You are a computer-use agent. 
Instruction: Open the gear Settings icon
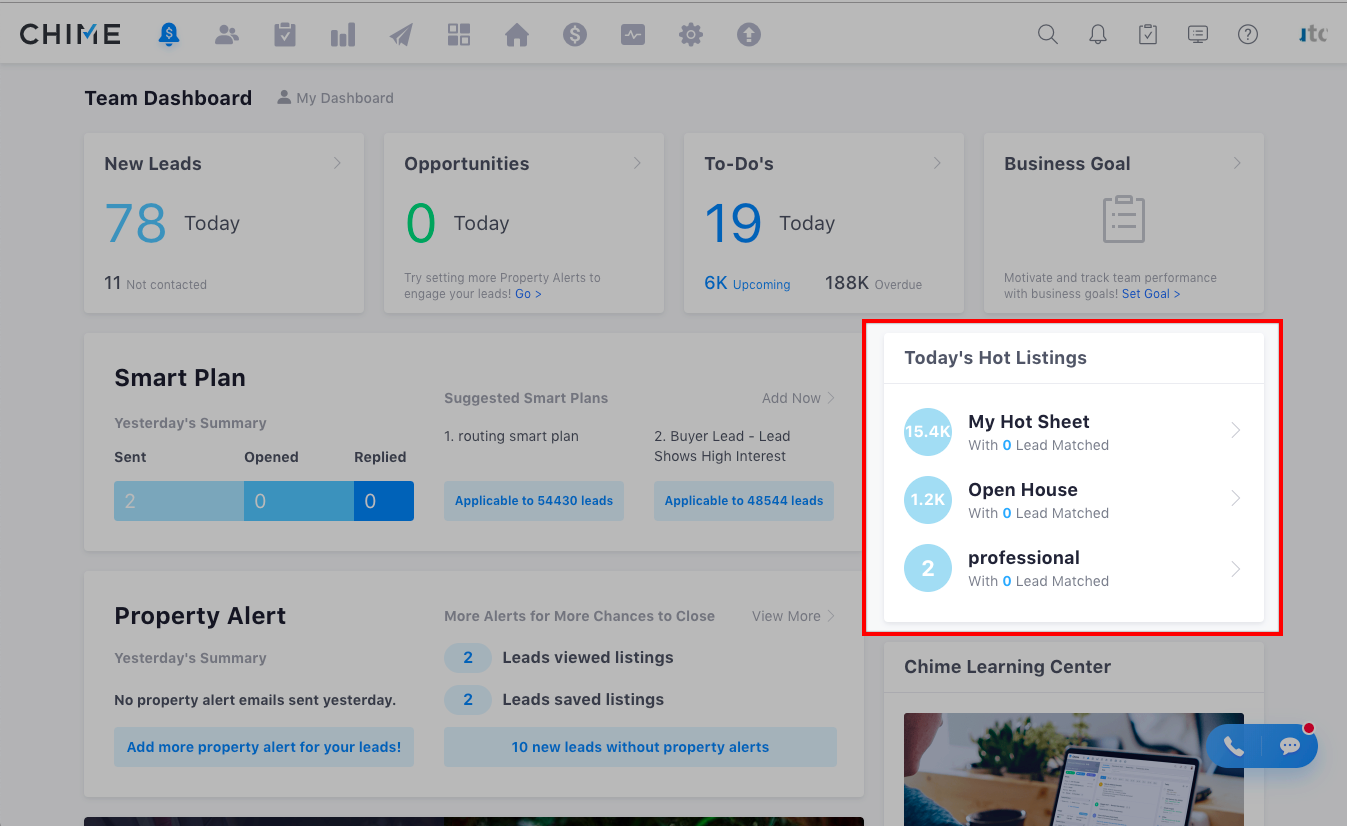690,35
